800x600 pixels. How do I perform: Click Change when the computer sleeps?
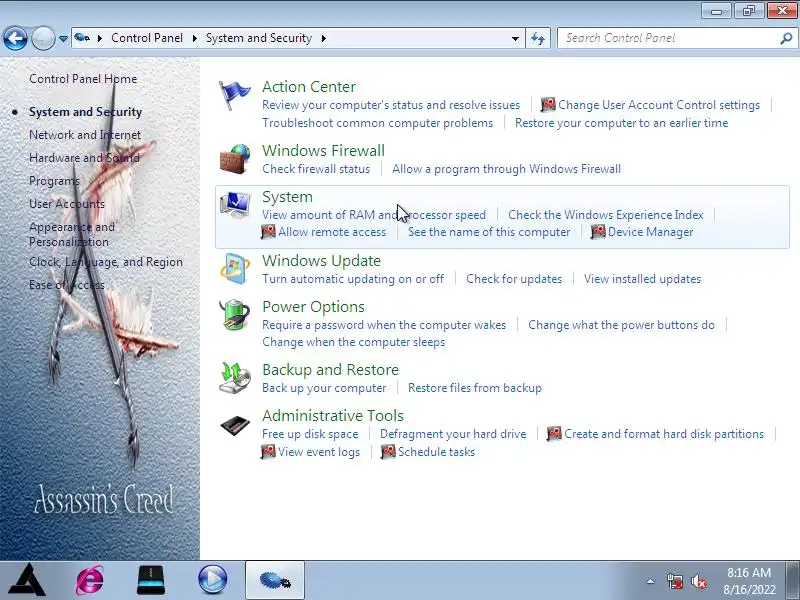pyautogui.click(x=354, y=342)
